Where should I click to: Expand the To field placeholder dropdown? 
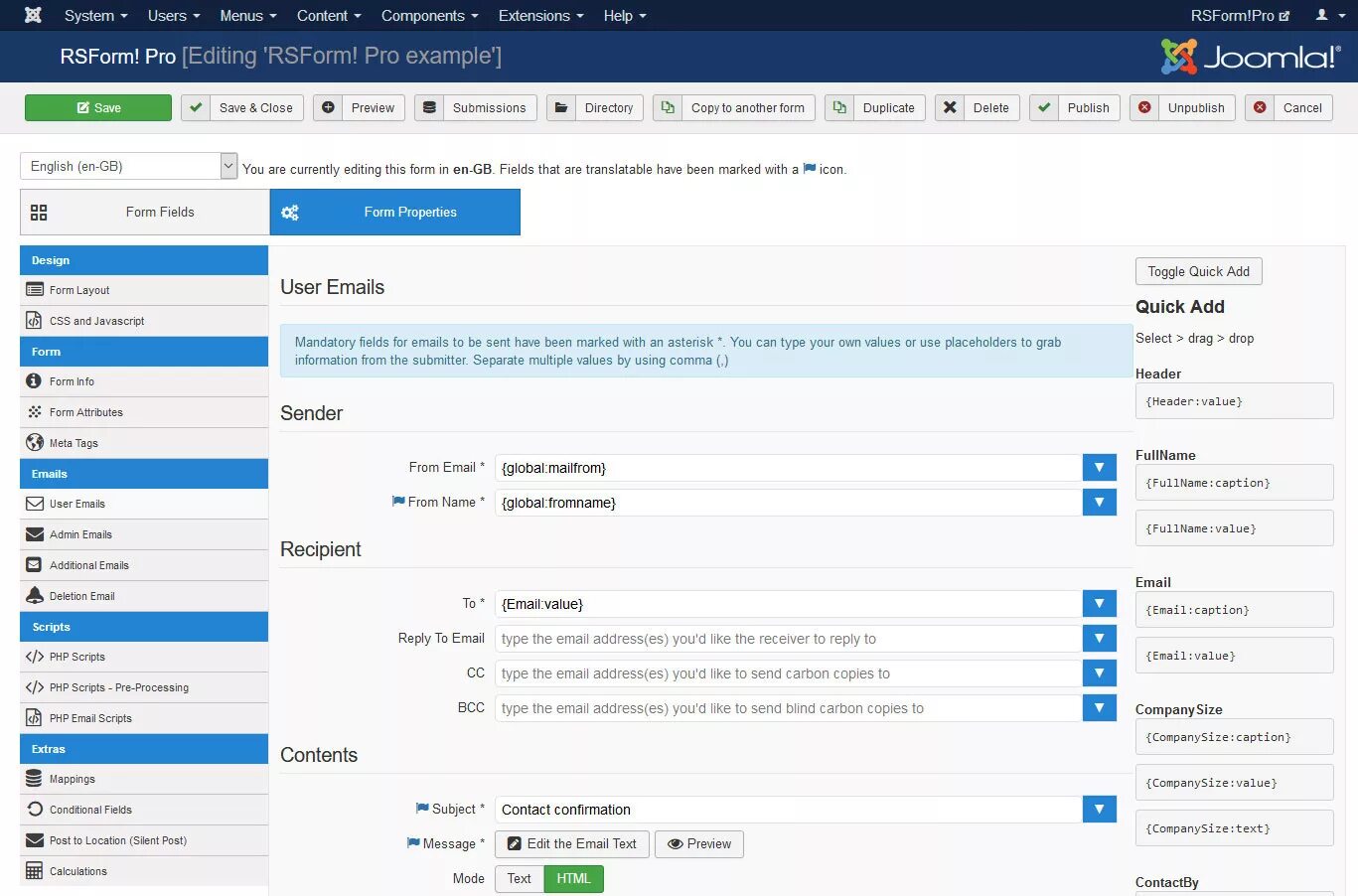1099,604
